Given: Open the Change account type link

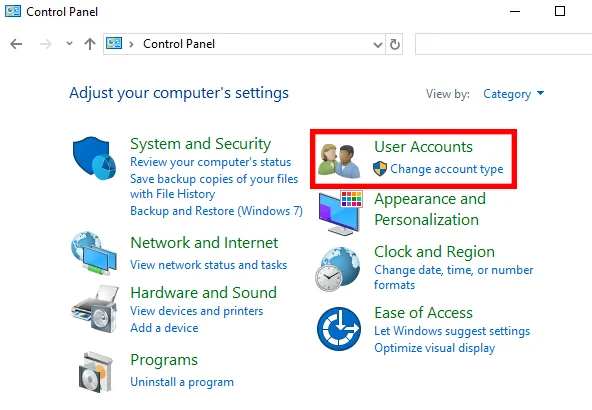Looking at the screenshot, I should point(447,169).
